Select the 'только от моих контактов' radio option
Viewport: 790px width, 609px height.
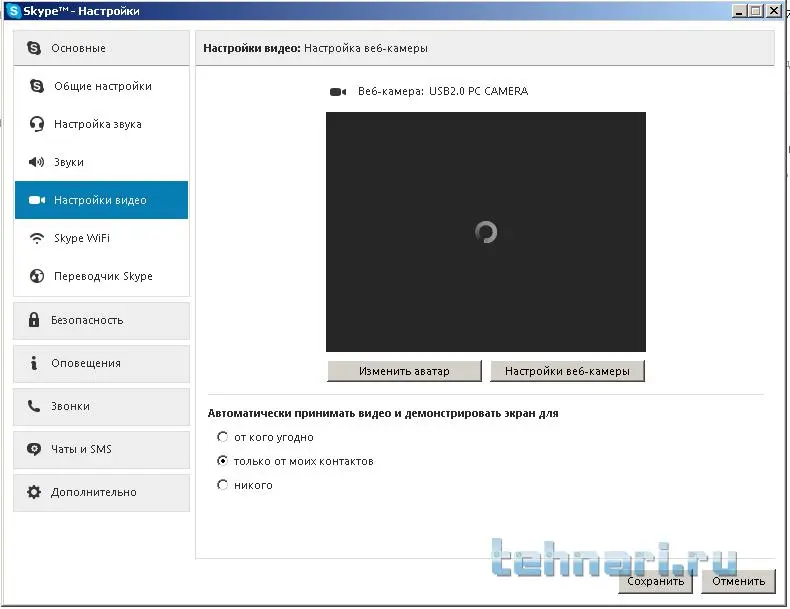point(222,461)
